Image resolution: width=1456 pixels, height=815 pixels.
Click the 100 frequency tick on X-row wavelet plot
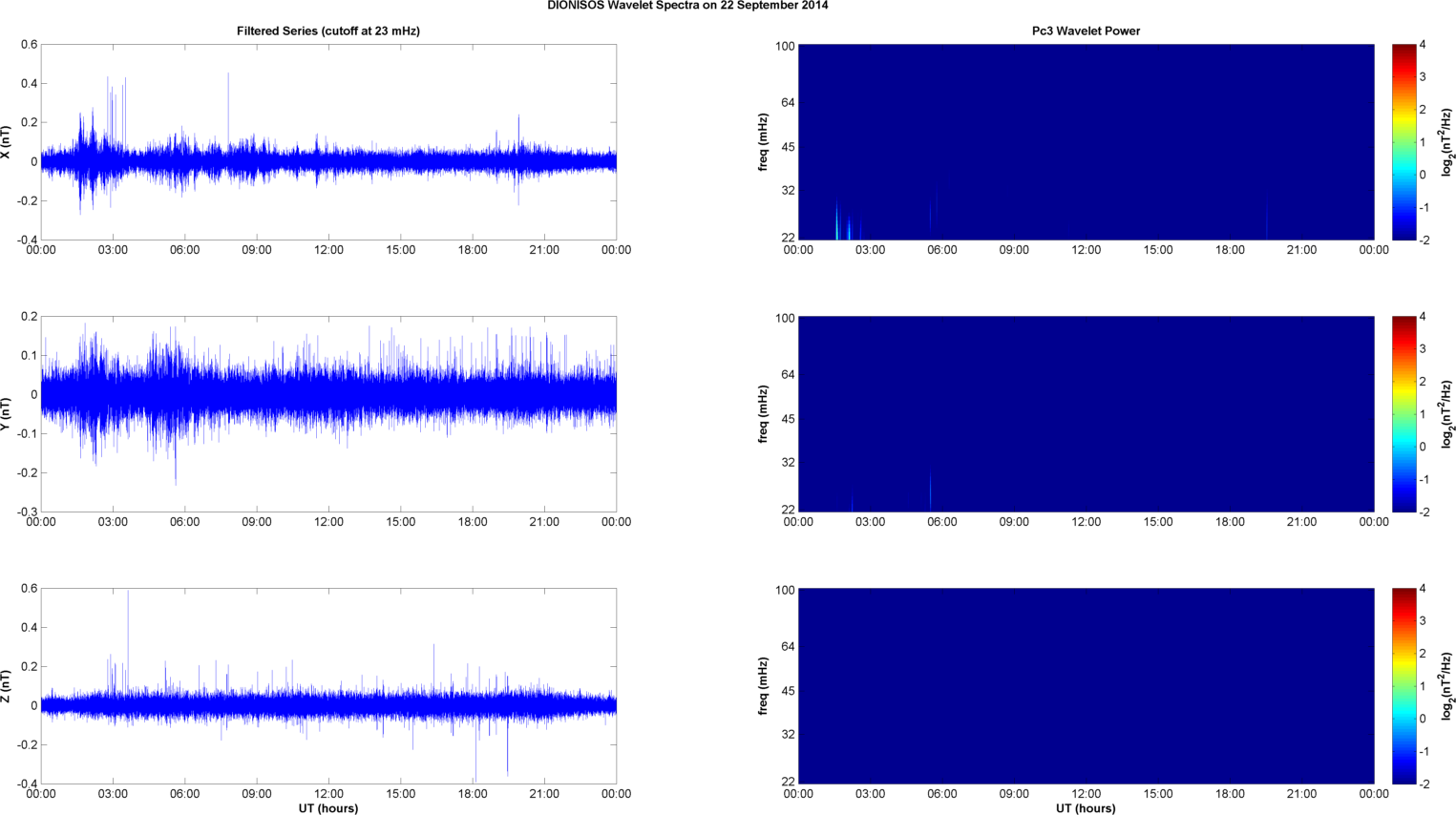(785, 46)
